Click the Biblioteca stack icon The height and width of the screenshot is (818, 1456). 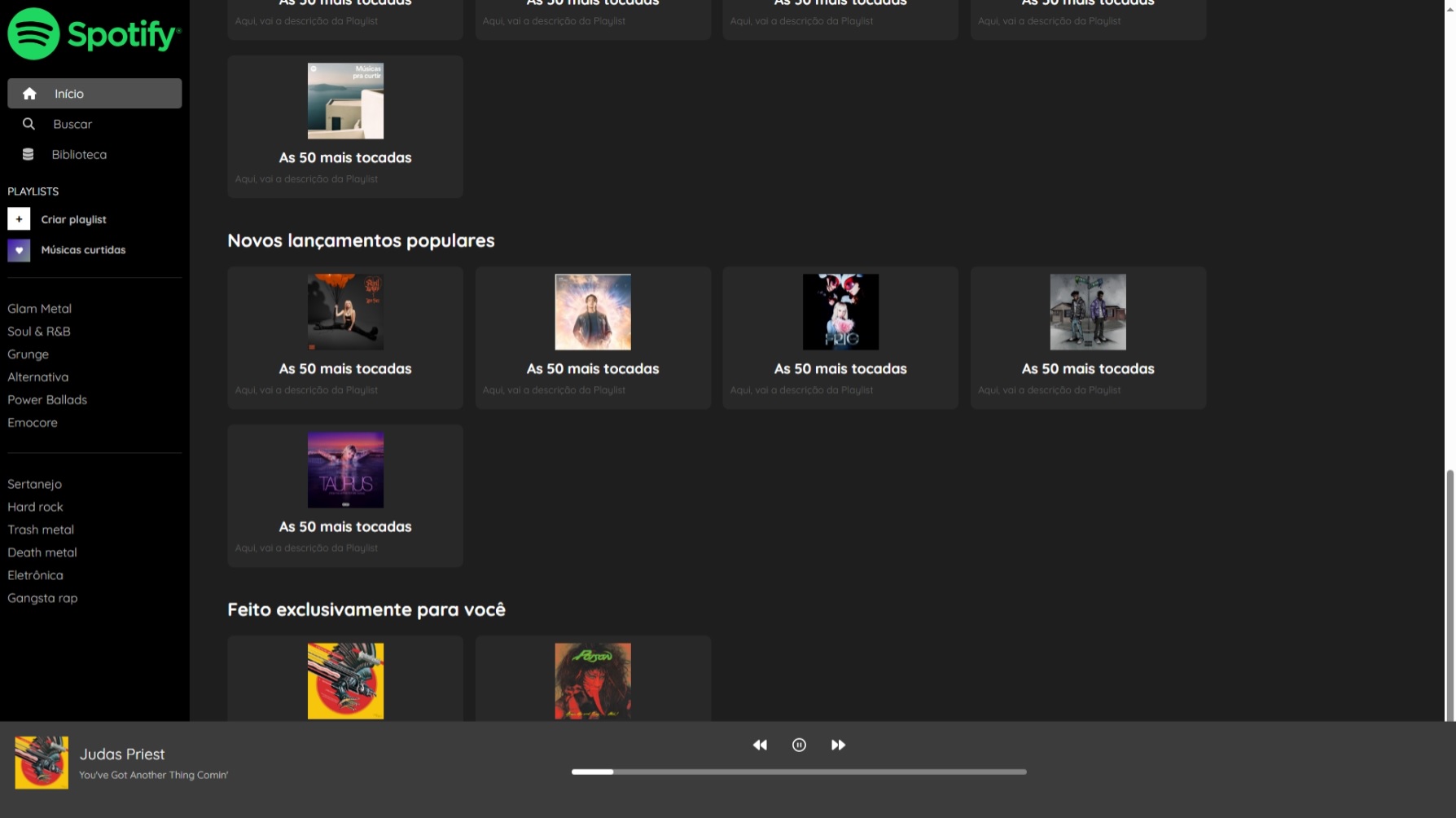click(28, 154)
